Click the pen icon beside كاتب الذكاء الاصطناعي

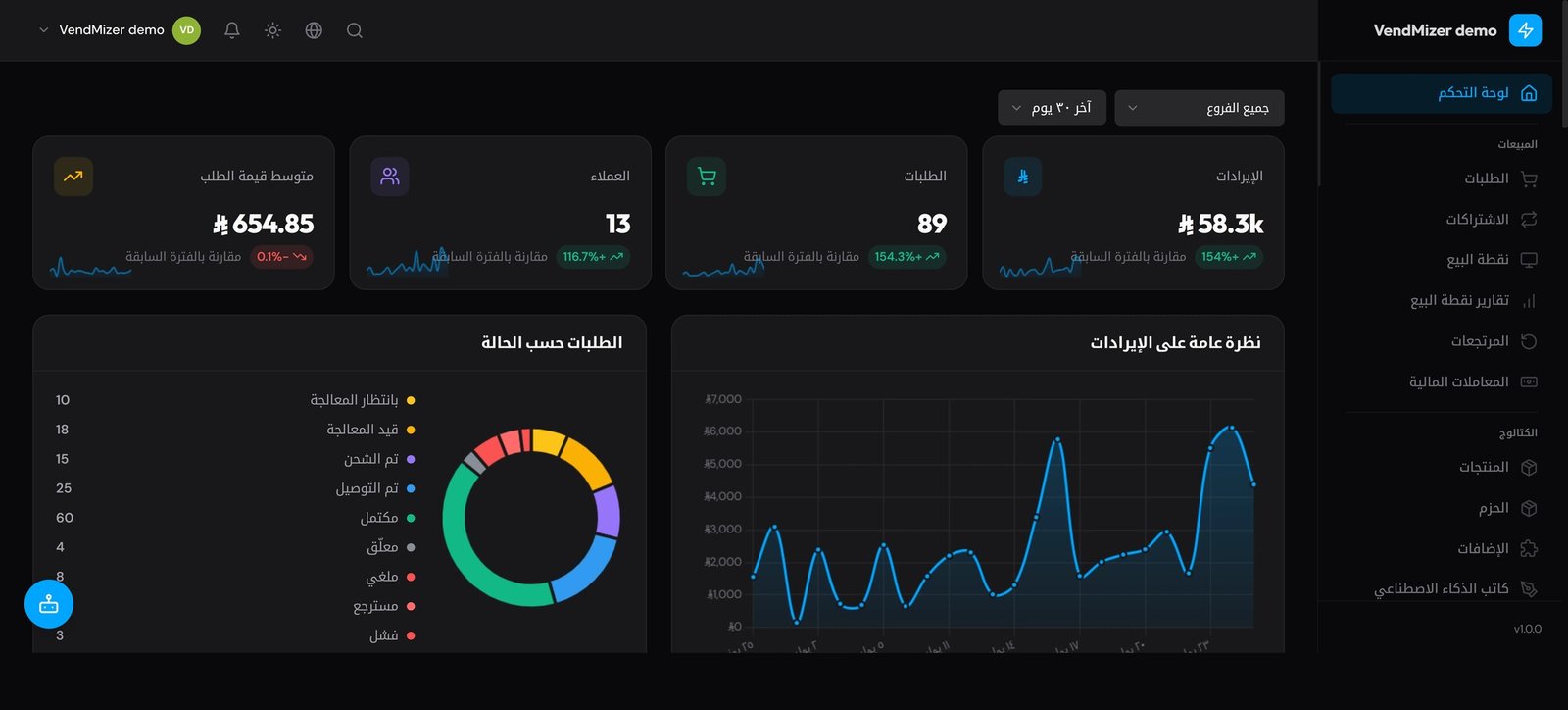[x=1529, y=588]
